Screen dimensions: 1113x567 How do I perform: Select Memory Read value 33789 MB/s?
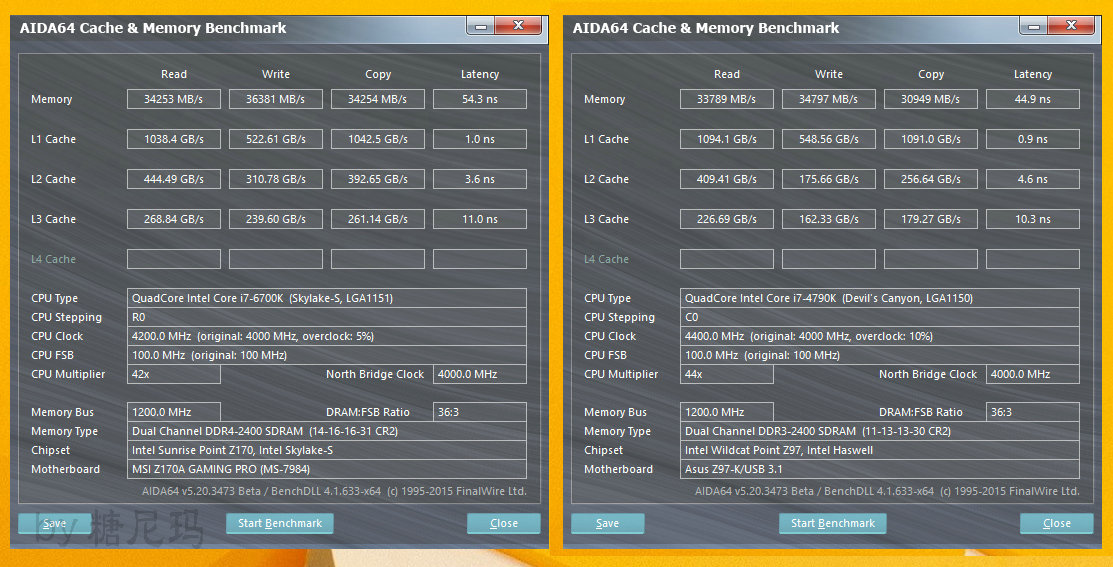tap(727, 99)
